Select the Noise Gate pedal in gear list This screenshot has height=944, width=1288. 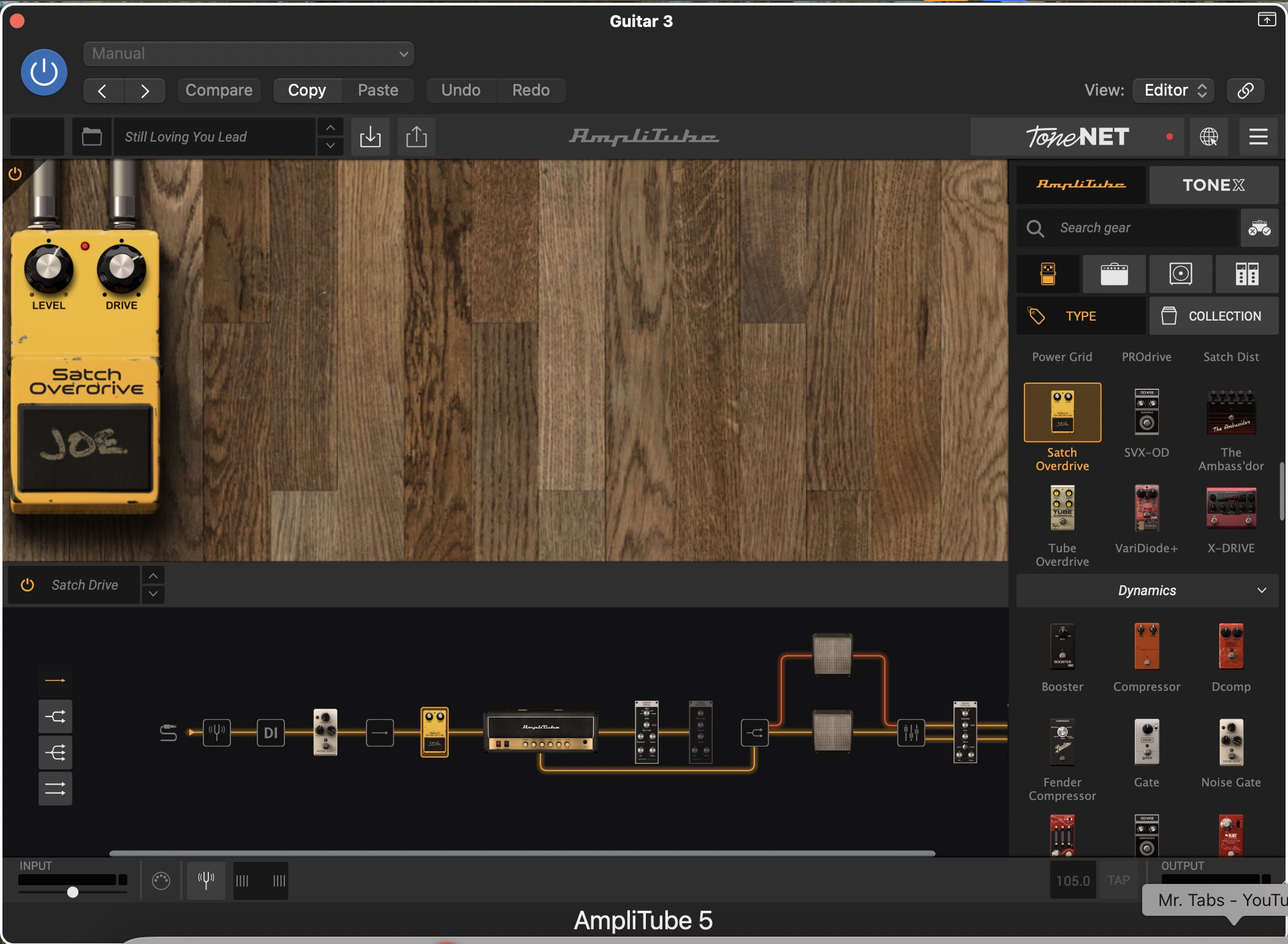(x=1231, y=742)
